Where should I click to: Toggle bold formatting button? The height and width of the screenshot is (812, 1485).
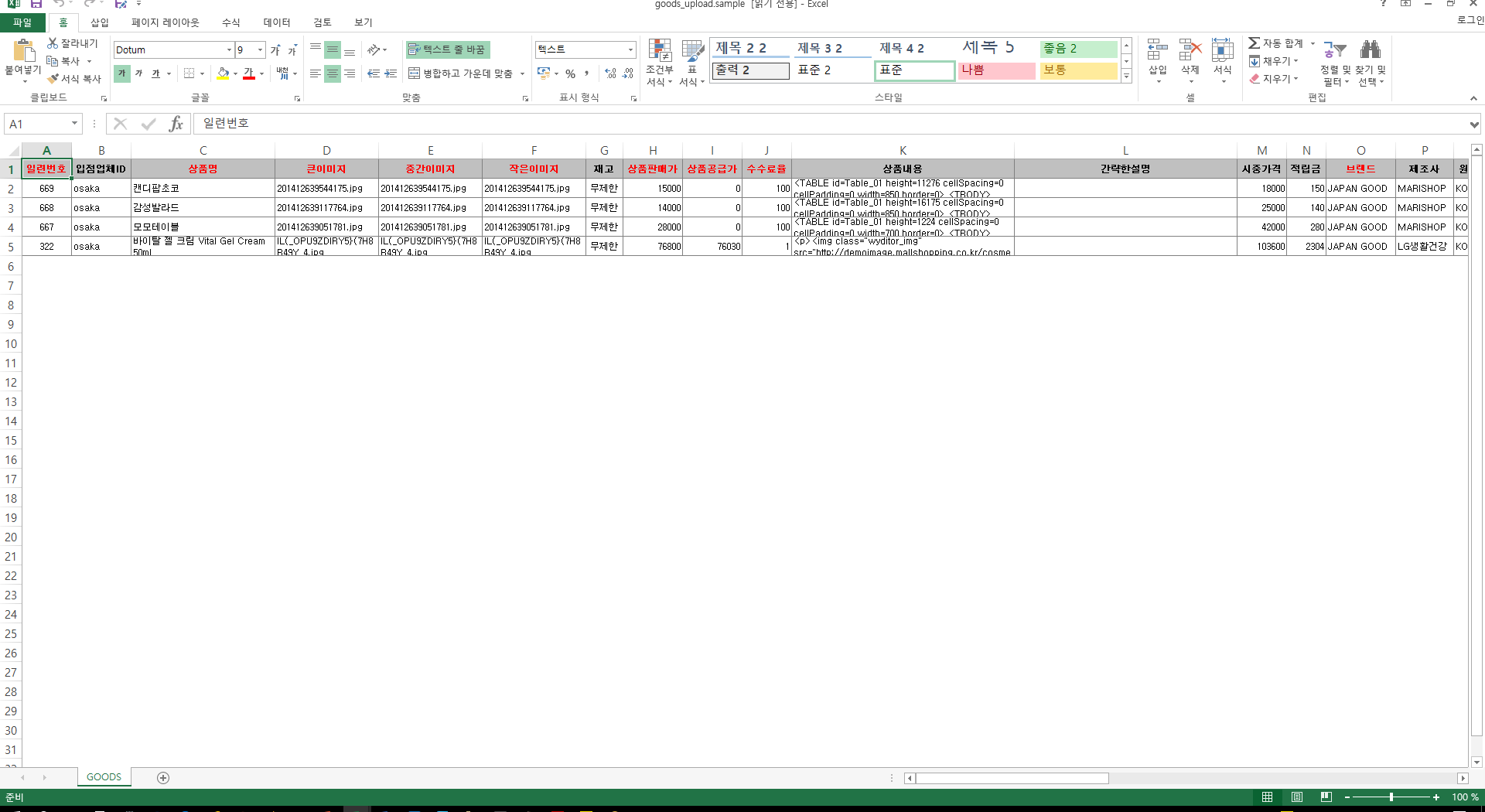point(121,73)
